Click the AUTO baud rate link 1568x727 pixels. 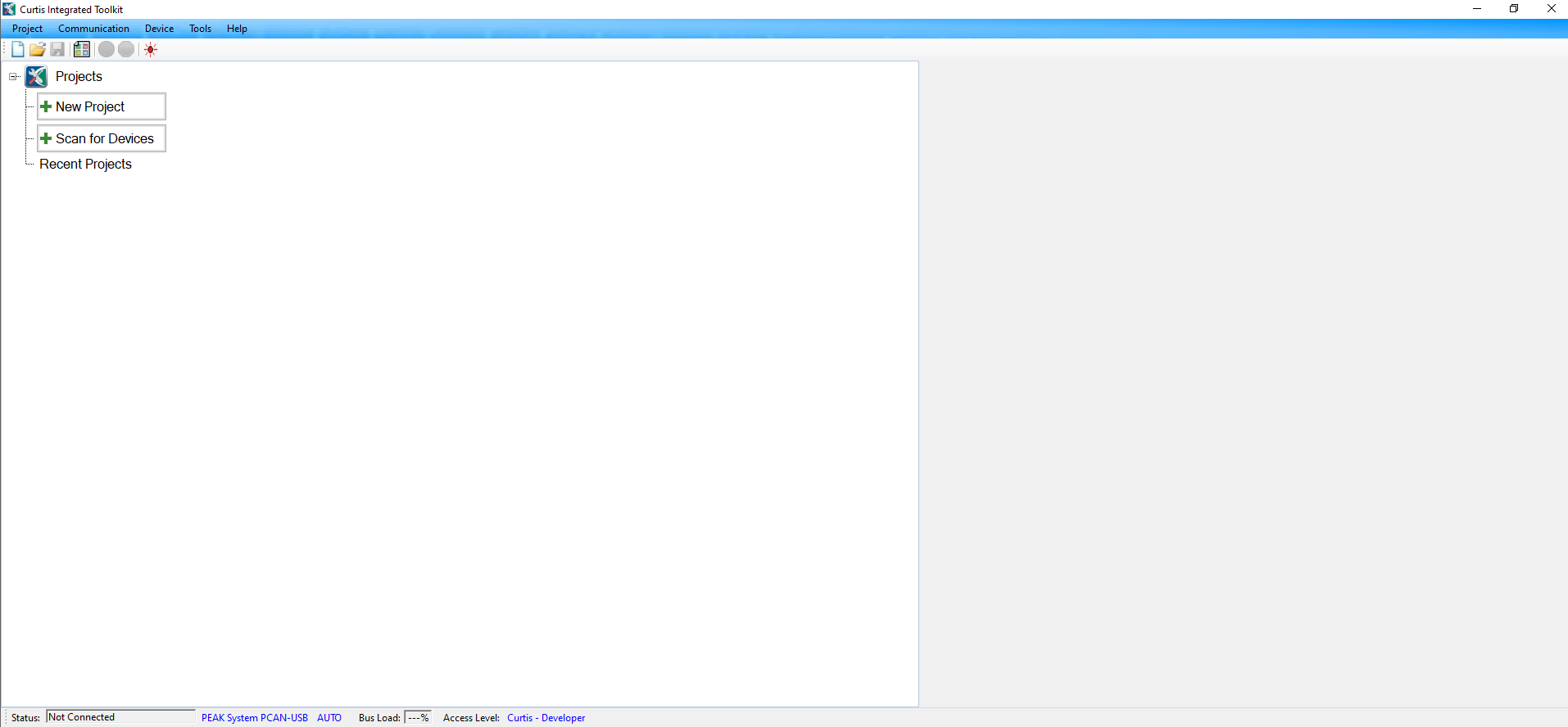point(329,718)
